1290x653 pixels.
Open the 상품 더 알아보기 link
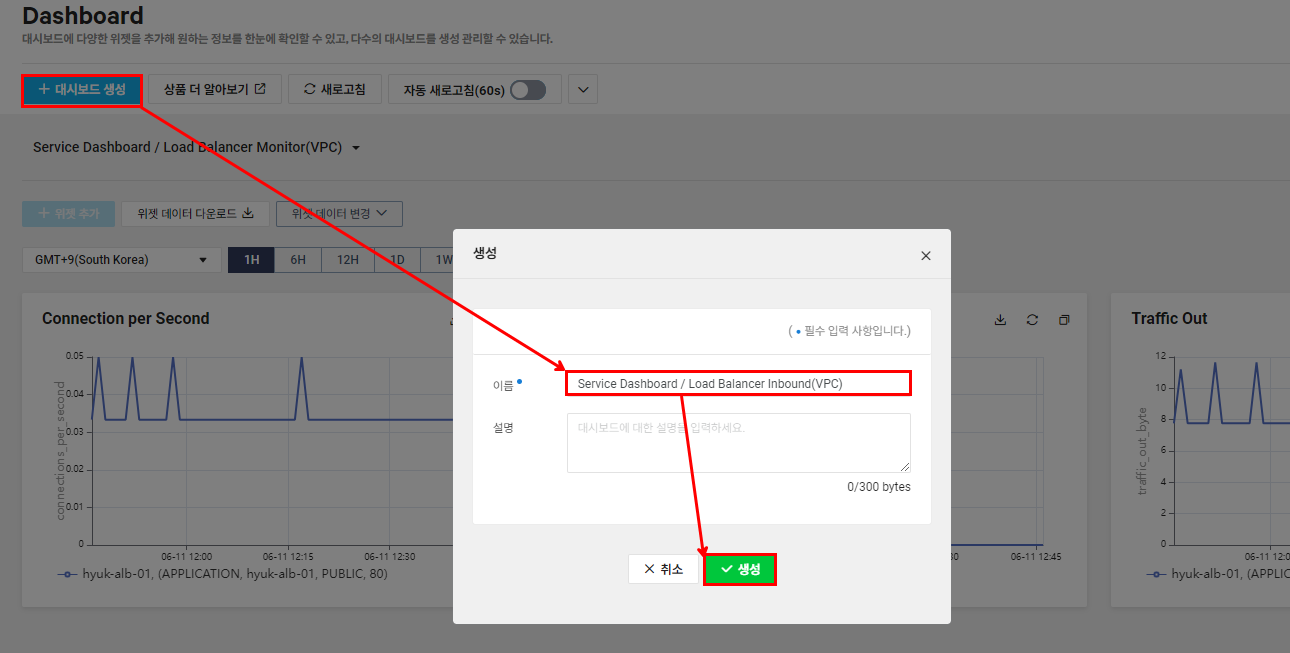(x=215, y=89)
